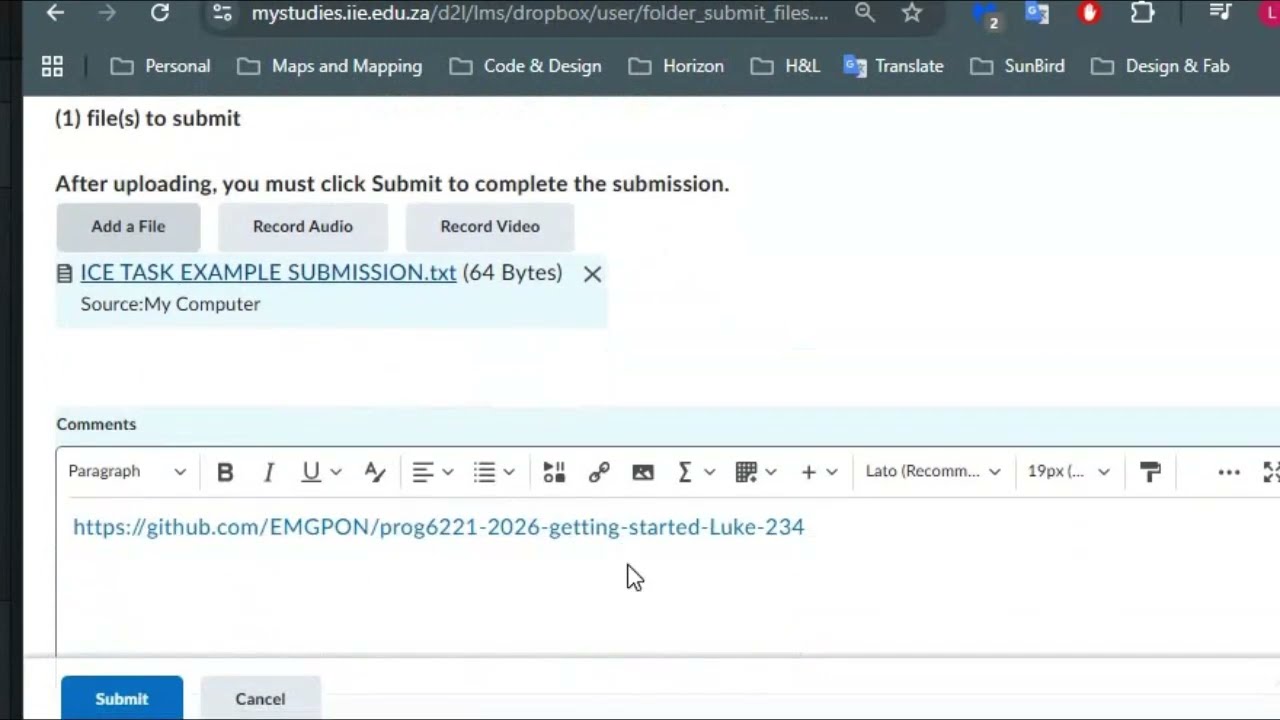
Task: Open the Code & Design bookmarks folder
Action: [x=525, y=66]
